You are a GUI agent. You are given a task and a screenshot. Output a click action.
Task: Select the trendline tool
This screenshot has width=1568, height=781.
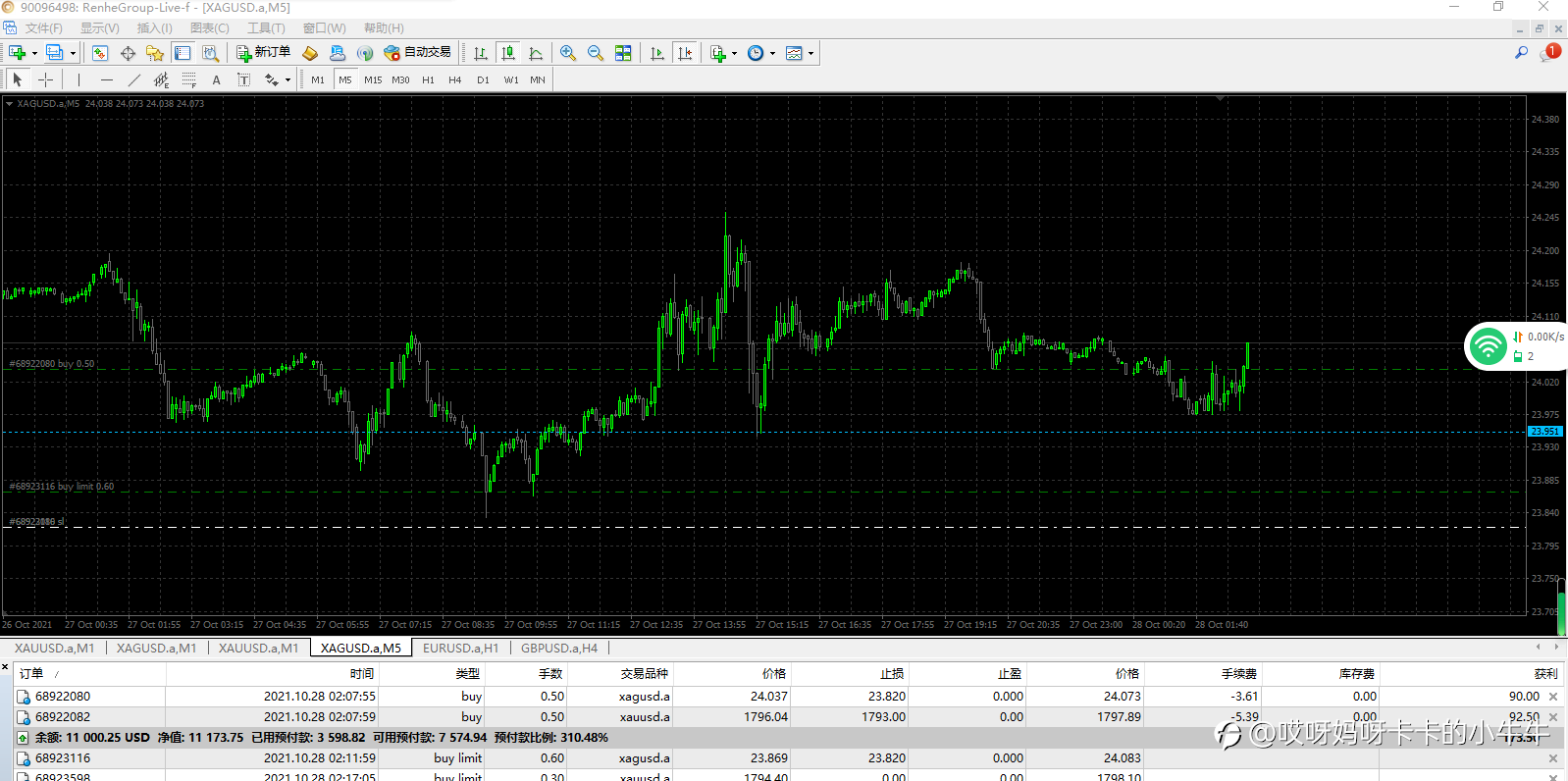(134, 79)
